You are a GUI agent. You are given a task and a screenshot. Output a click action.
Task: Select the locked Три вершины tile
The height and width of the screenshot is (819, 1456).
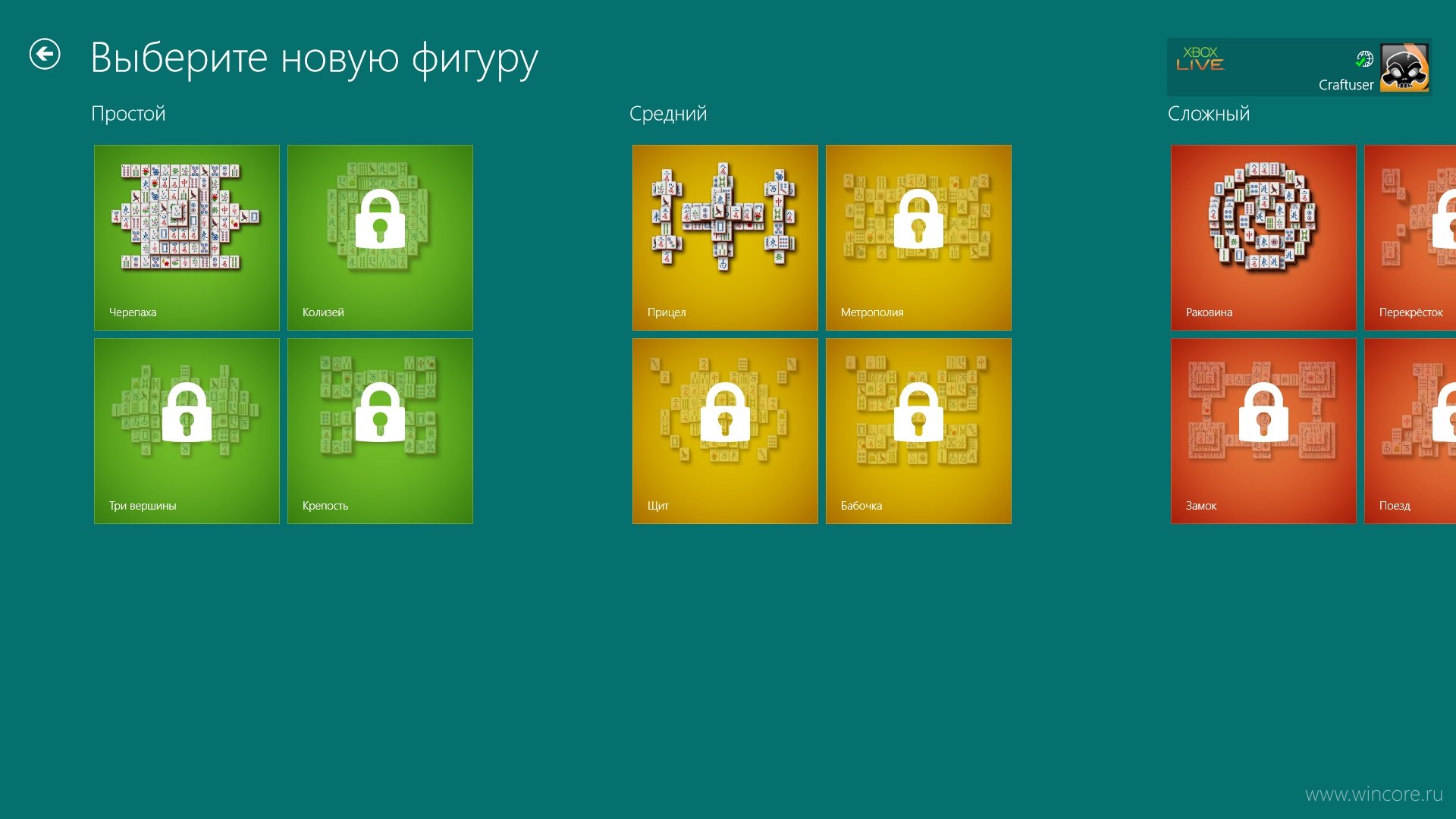point(187,431)
